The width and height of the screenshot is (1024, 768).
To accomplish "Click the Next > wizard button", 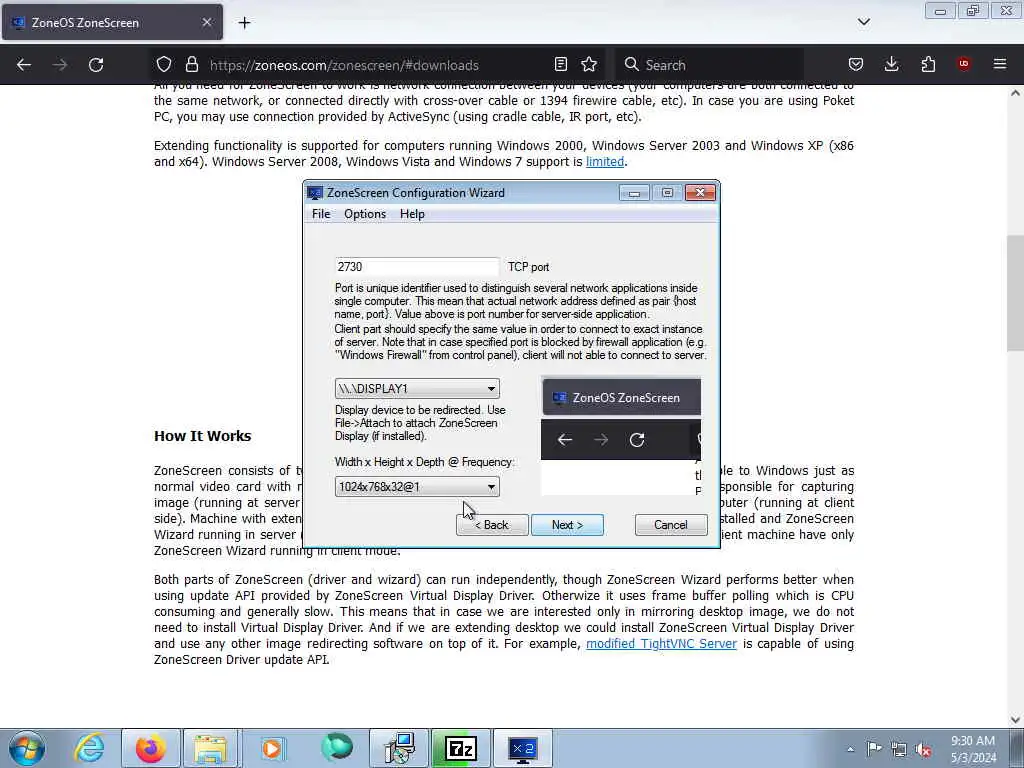I will 567,525.
